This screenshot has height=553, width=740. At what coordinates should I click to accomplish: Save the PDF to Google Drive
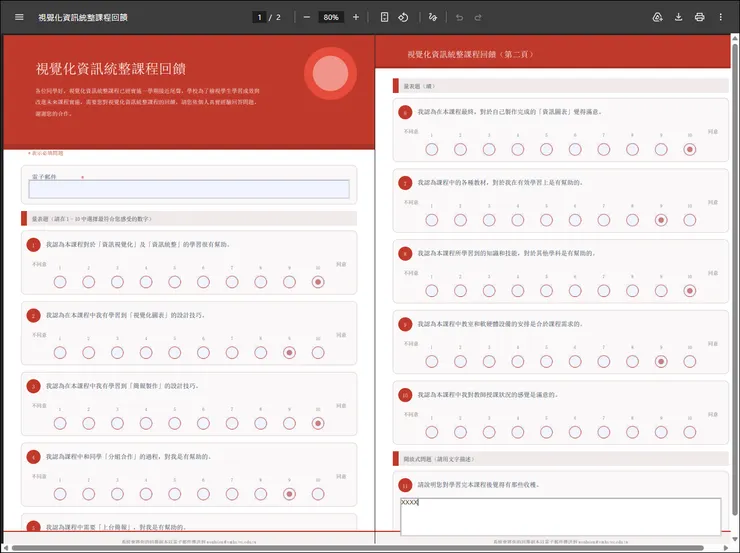coord(657,17)
